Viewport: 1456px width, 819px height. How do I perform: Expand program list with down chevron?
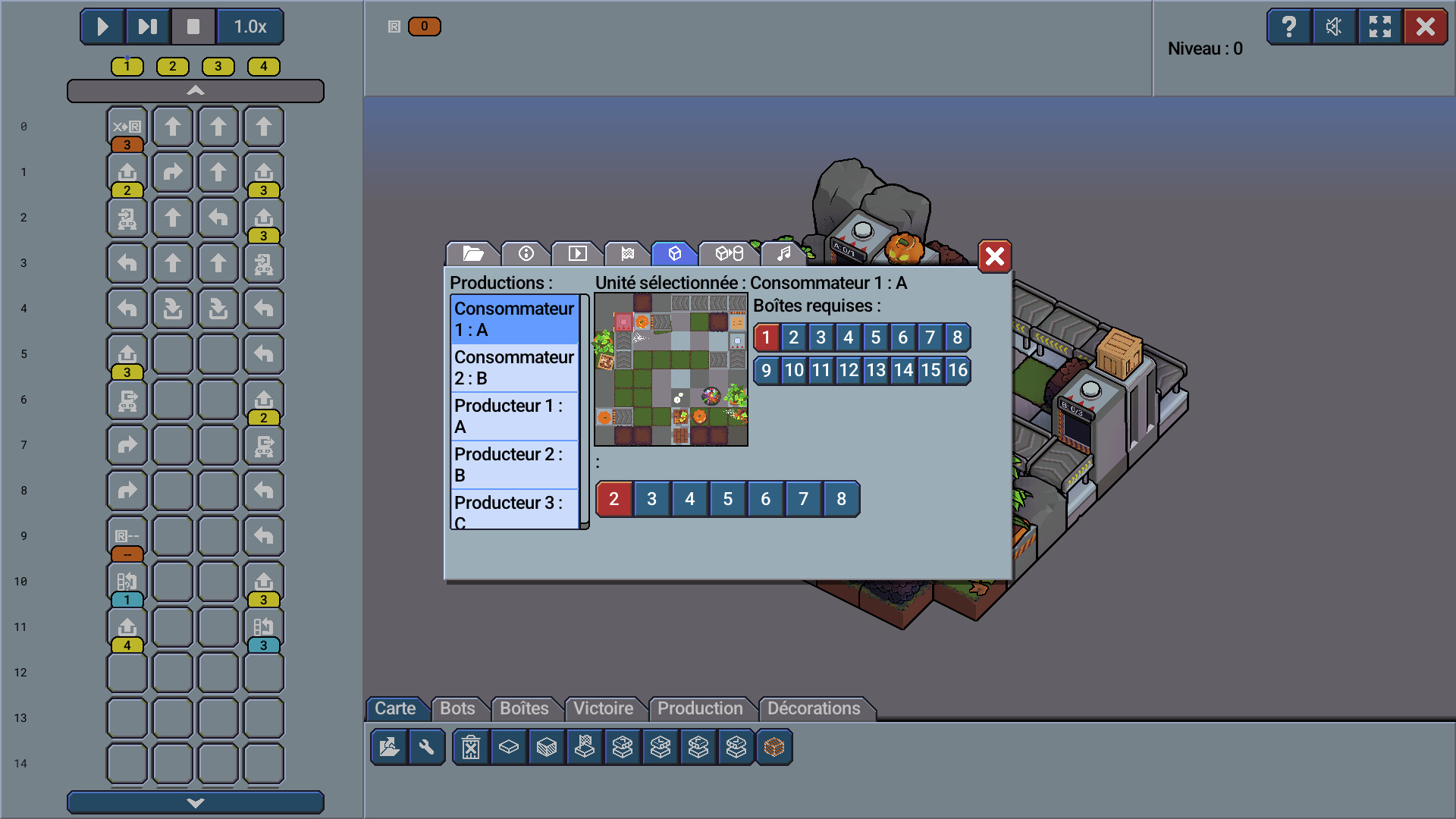[x=196, y=802]
